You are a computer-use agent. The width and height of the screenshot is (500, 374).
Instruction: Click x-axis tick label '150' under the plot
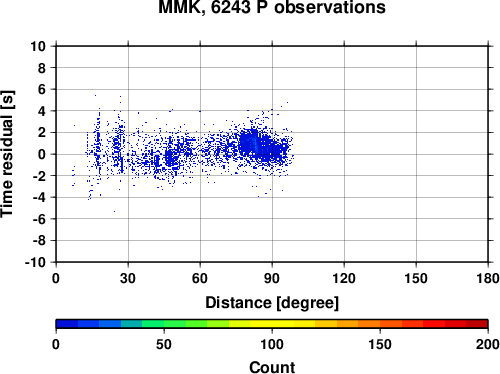click(x=416, y=278)
